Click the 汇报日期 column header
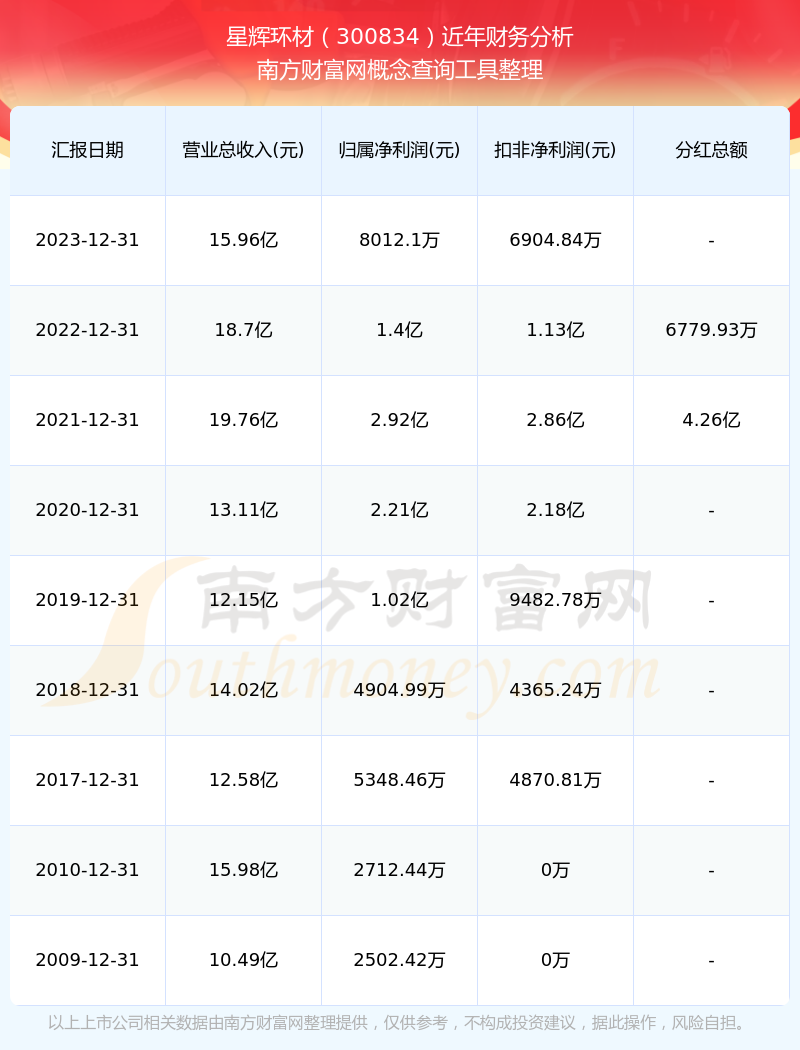Image resolution: width=800 pixels, height=1050 pixels. [88, 150]
